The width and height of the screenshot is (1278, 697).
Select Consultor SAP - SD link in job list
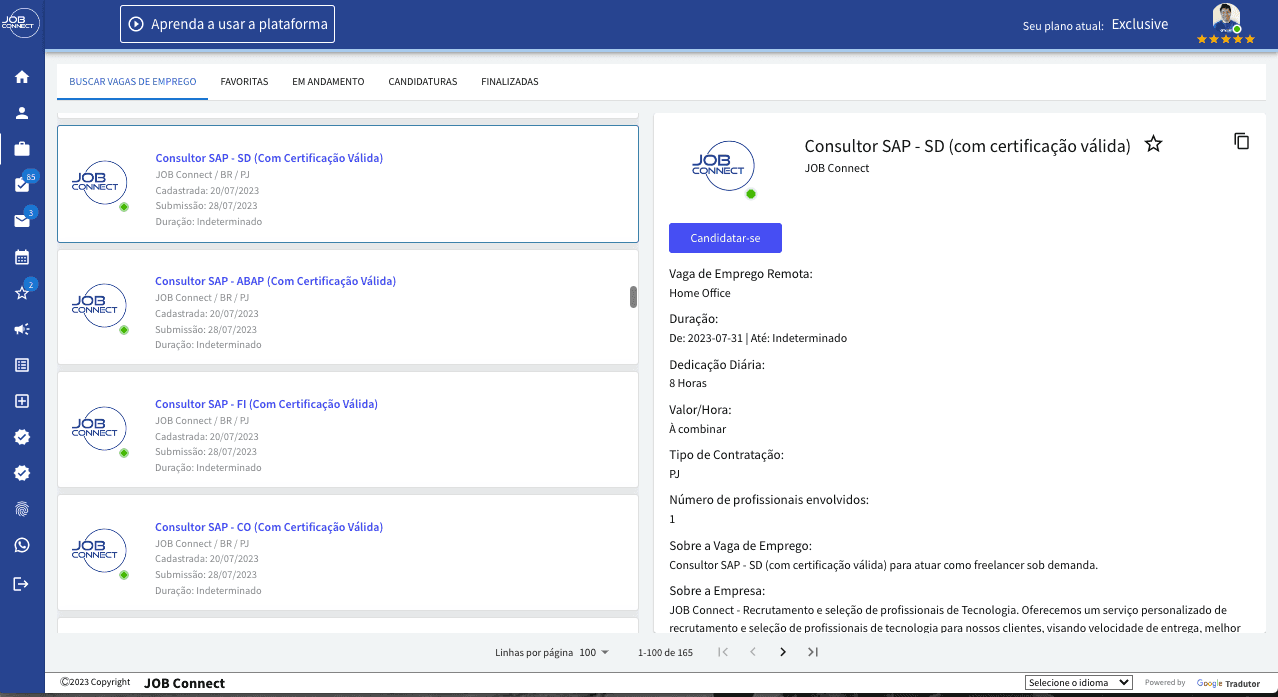(269, 158)
